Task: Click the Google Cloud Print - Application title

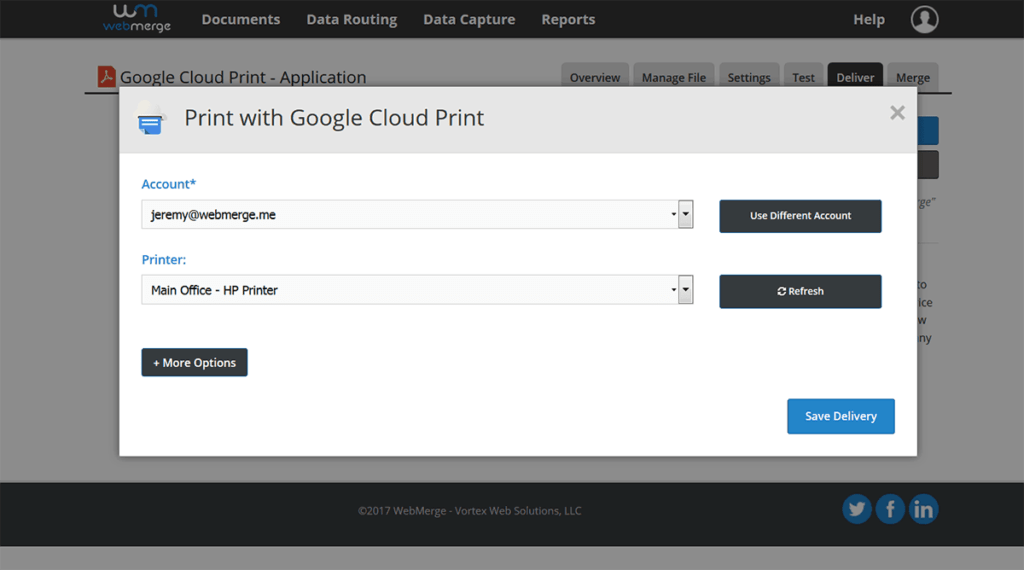Action: point(243,77)
